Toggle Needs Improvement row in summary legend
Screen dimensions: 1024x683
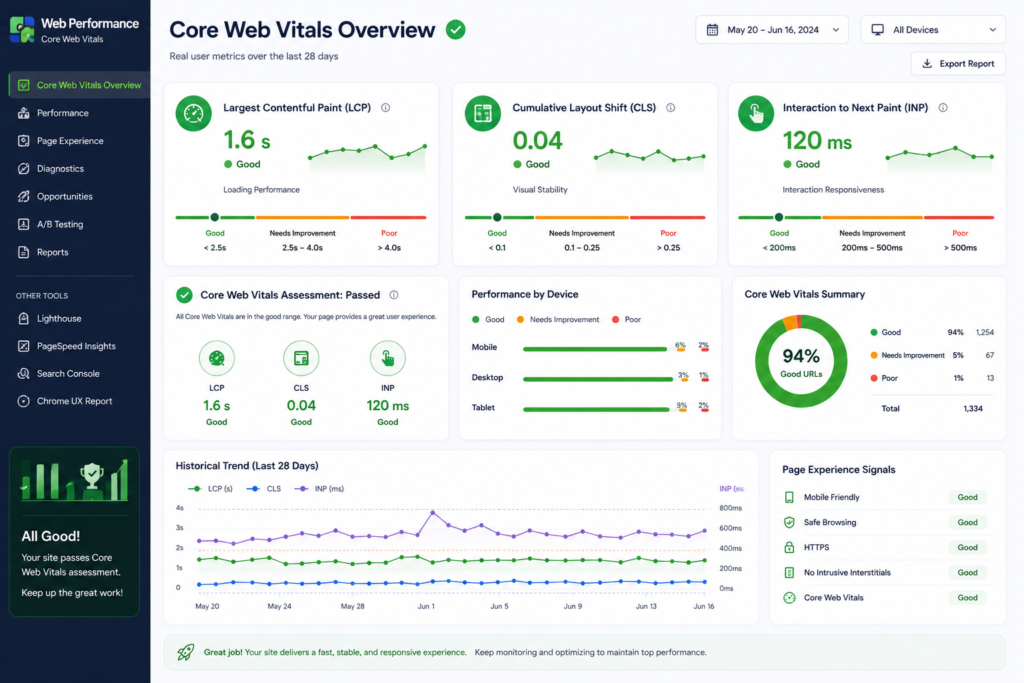click(932, 355)
